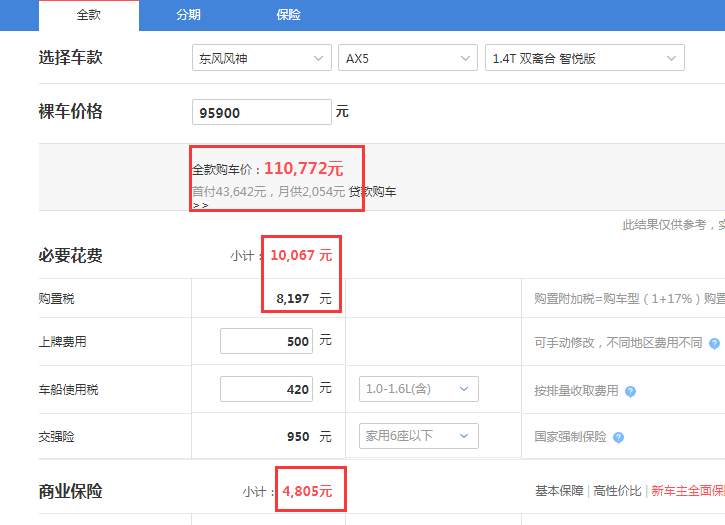Click the 首付43,642元 down payment text
The image size is (725, 525).
(229, 191)
